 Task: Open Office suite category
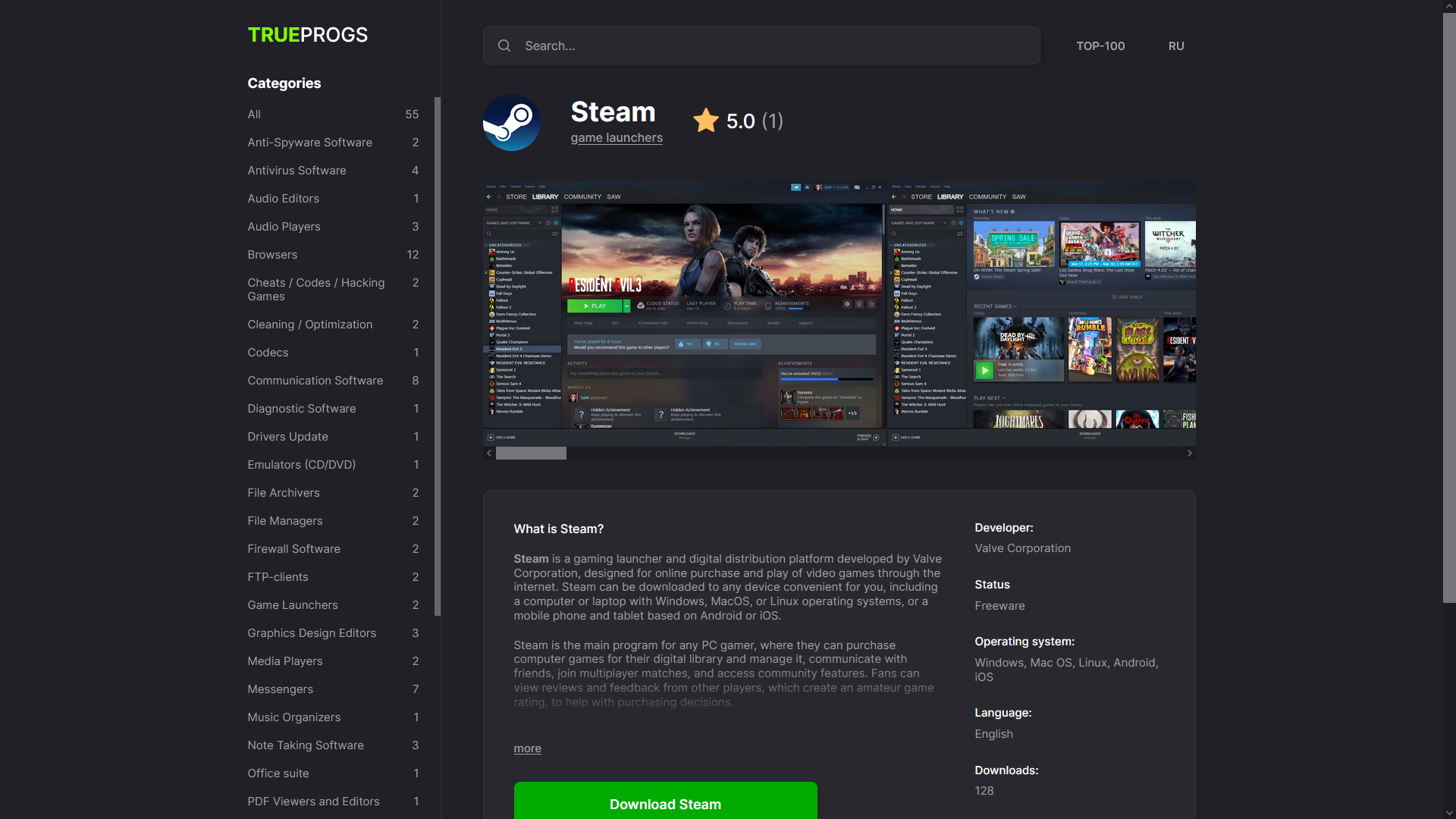pos(333,773)
